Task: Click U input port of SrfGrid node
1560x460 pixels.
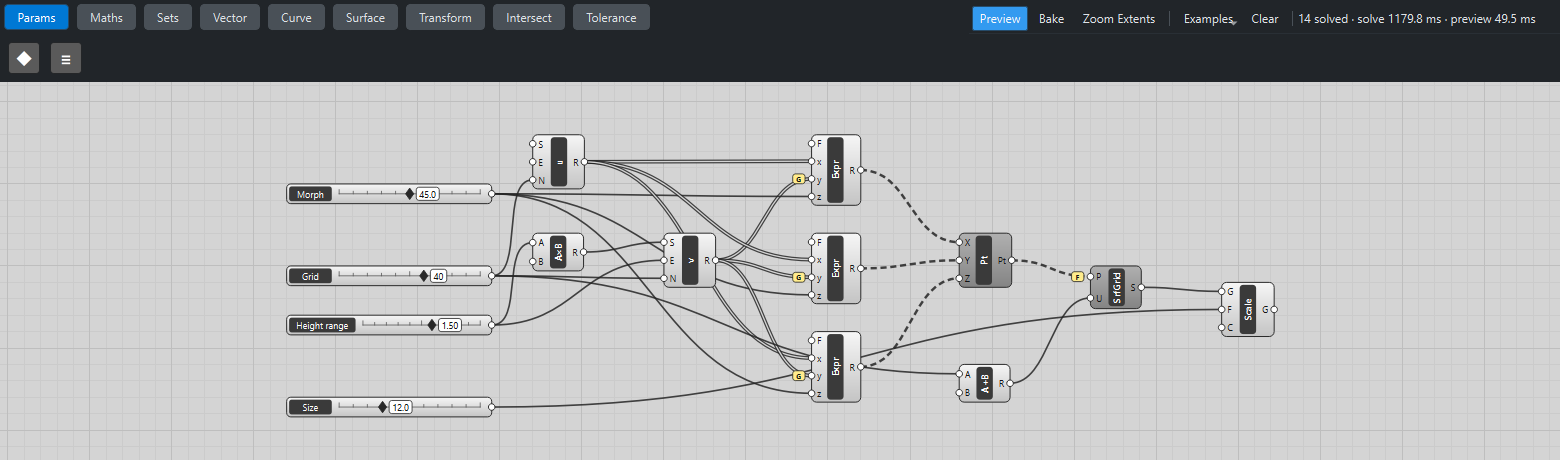Action: pyautogui.click(x=1090, y=297)
